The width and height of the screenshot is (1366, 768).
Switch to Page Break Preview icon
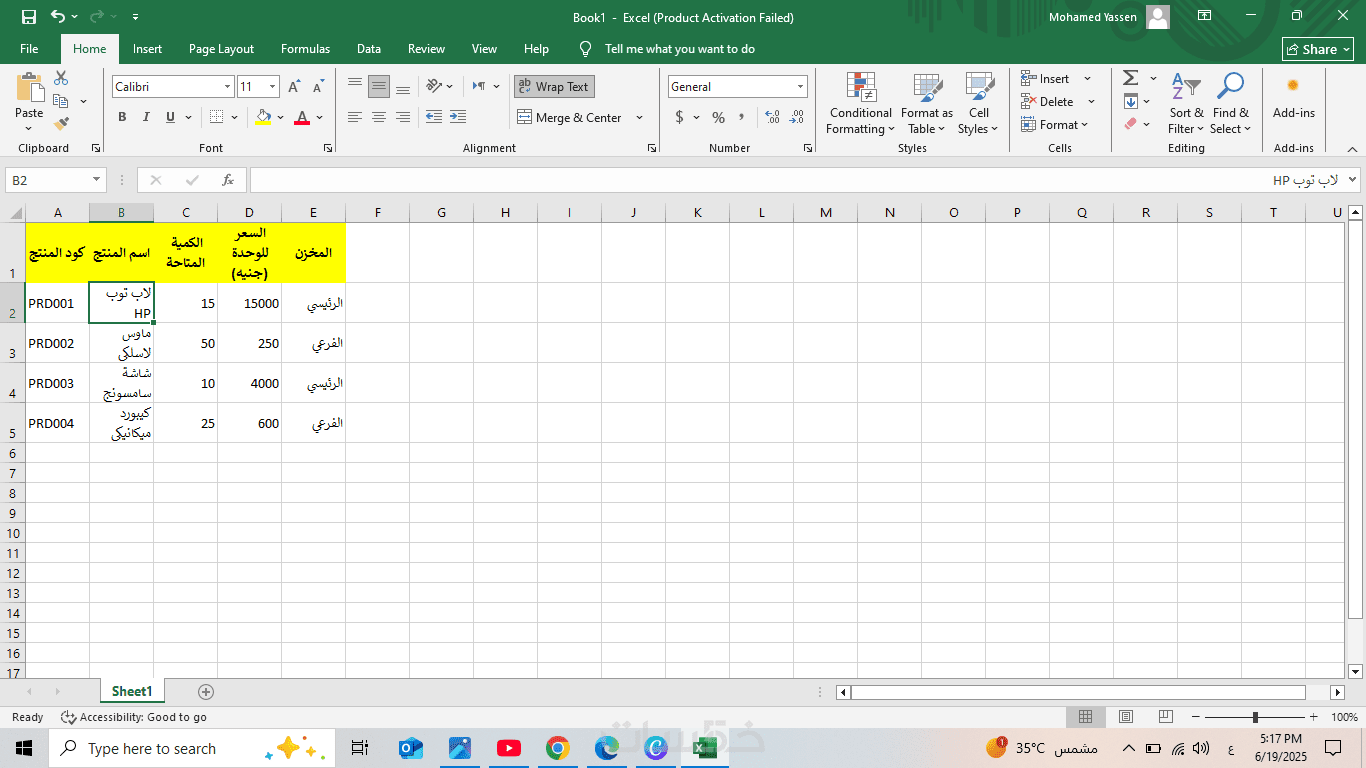click(x=1166, y=717)
